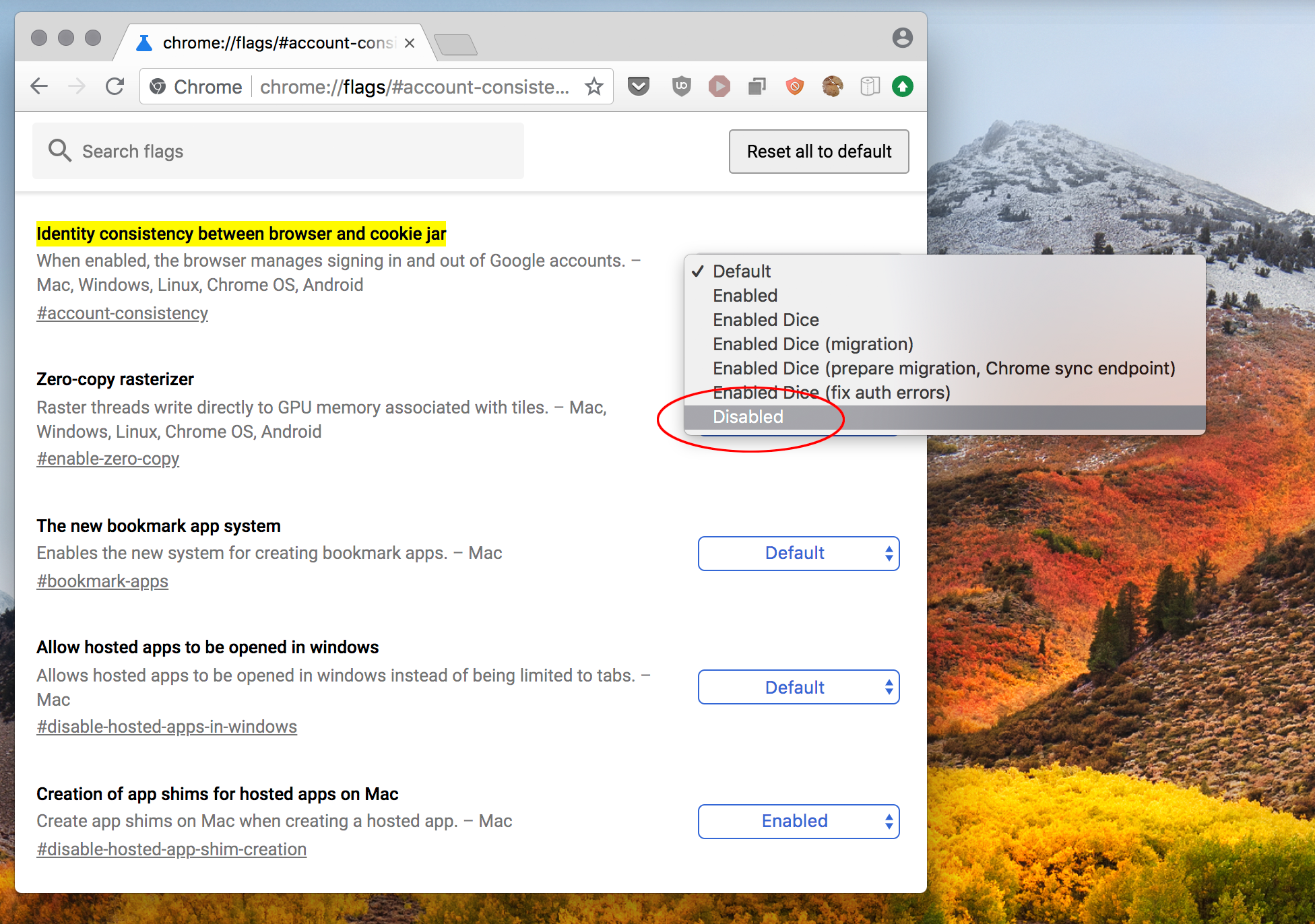Bookmark this page with the star icon
Image resolution: width=1315 pixels, height=924 pixels.
[x=594, y=86]
